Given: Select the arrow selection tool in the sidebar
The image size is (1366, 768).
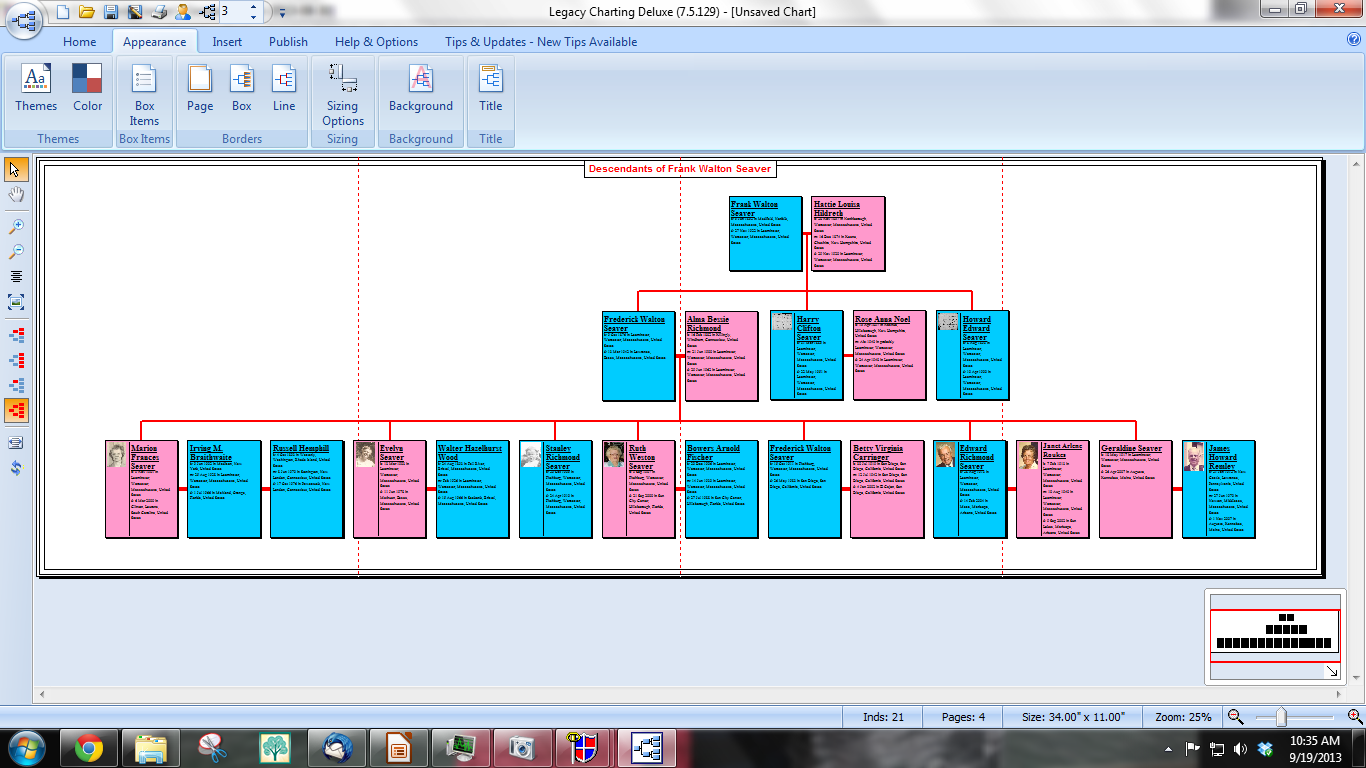Looking at the screenshot, I should pos(14,168).
